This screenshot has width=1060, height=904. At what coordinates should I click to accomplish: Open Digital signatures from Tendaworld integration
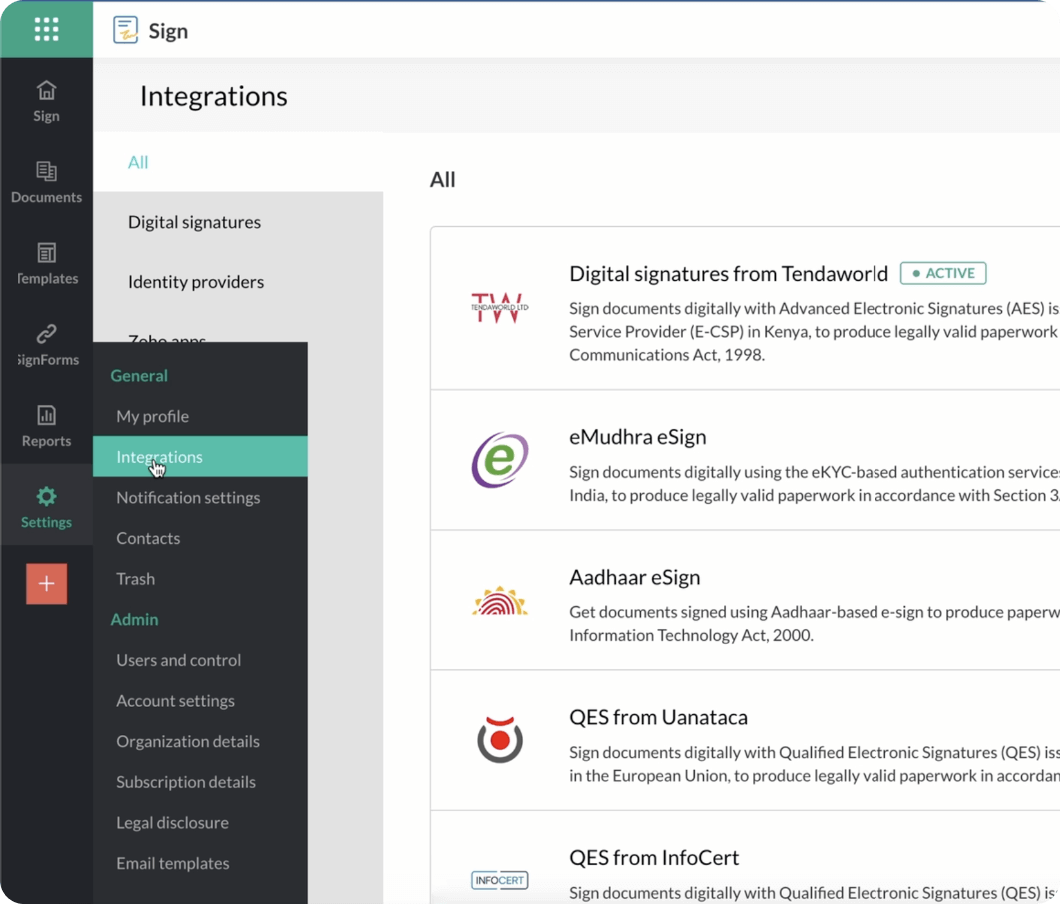pos(727,273)
